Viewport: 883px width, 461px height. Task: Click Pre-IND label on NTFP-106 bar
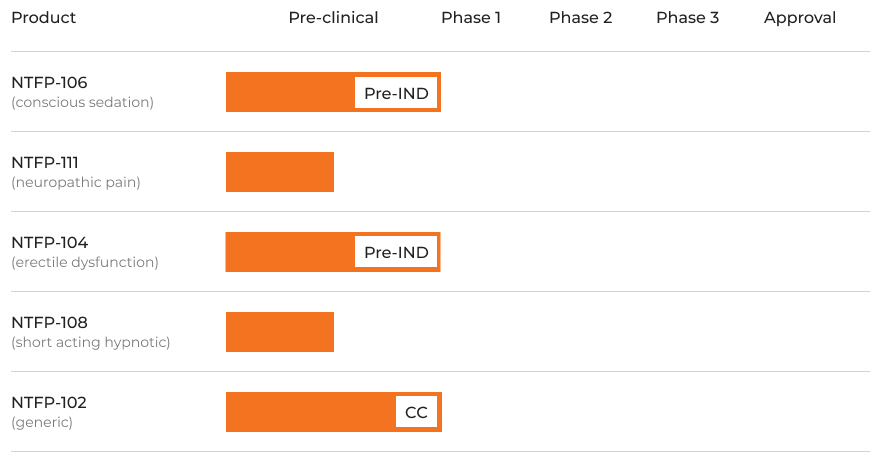[x=396, y=93]
